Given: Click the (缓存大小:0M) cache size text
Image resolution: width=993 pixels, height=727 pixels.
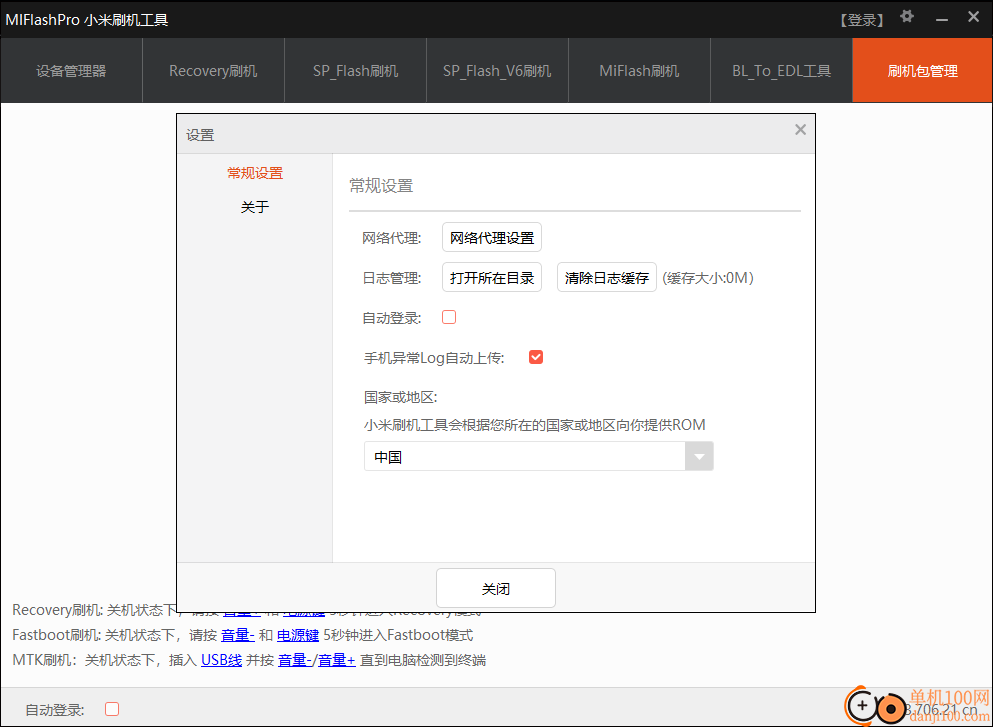Looking at the screenshot, I should coord(708,277).
